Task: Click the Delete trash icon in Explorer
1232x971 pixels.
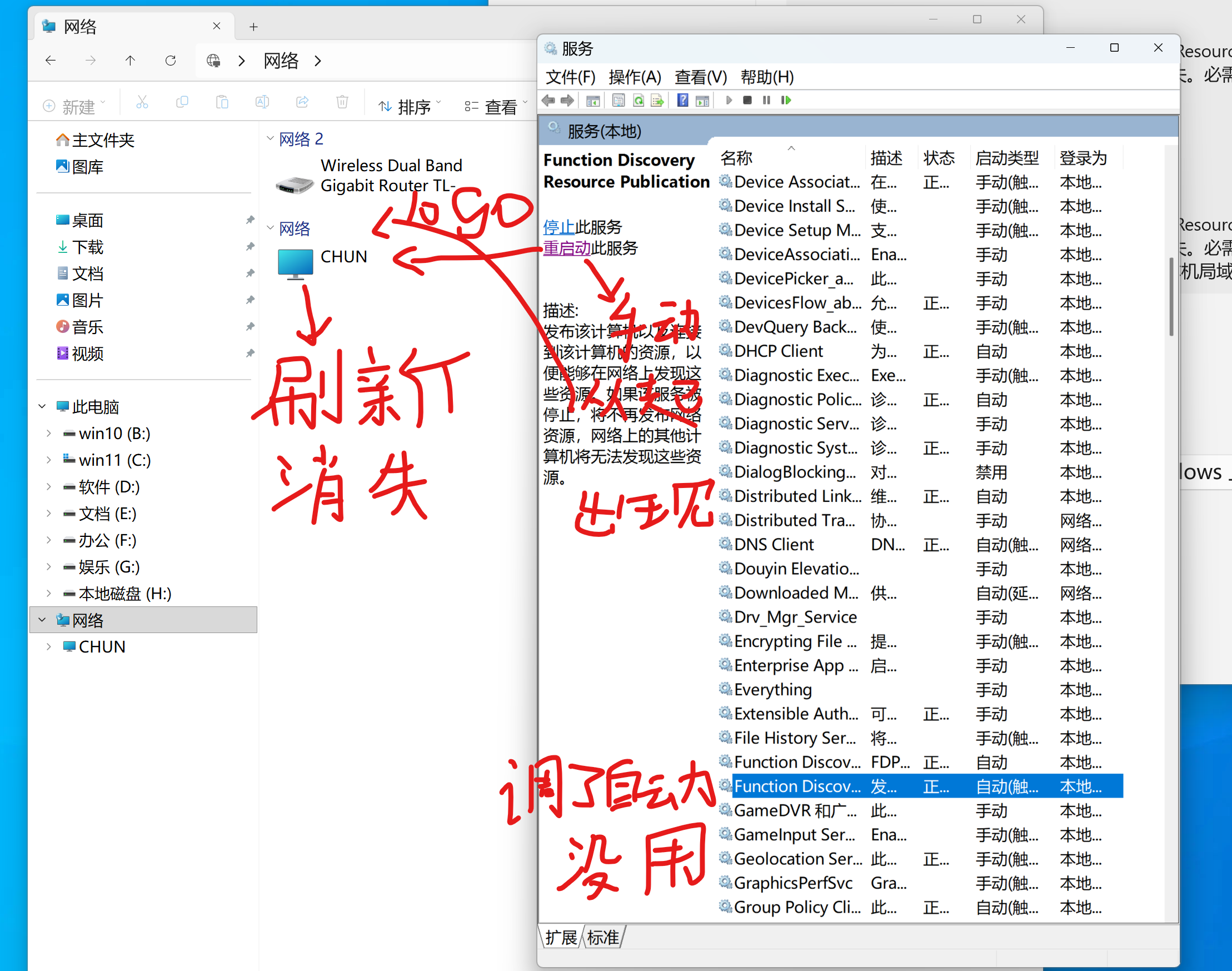Action: (342, 102)
